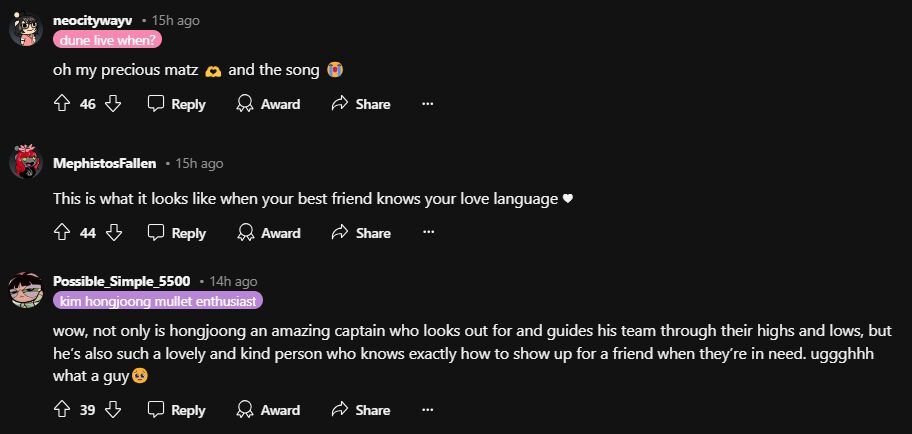Open neocitywayv's profile via username
This screenshot has width=912, height=434.
tap(93, 20)
